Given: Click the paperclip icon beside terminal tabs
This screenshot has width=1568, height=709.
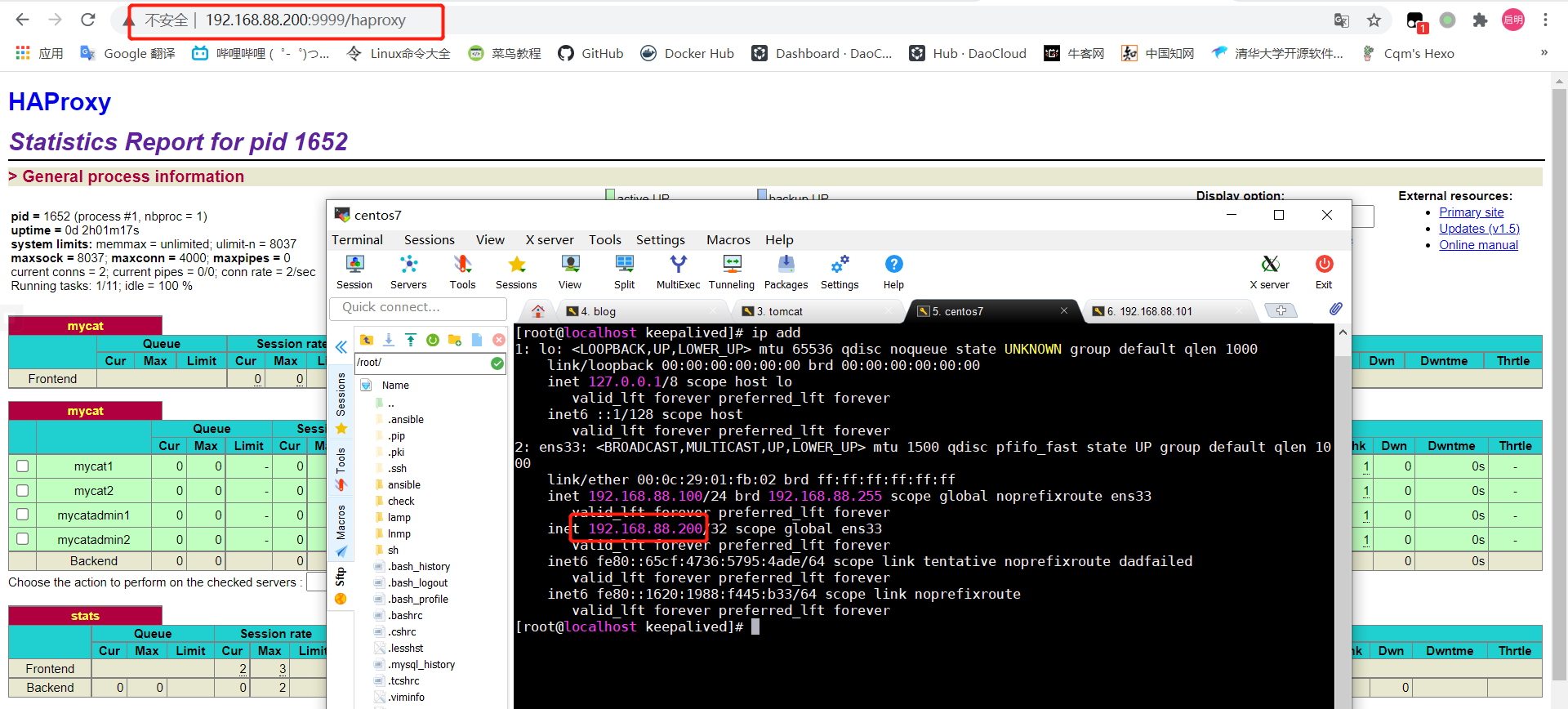Looking at the screenshot, I should coord(1335,309).
